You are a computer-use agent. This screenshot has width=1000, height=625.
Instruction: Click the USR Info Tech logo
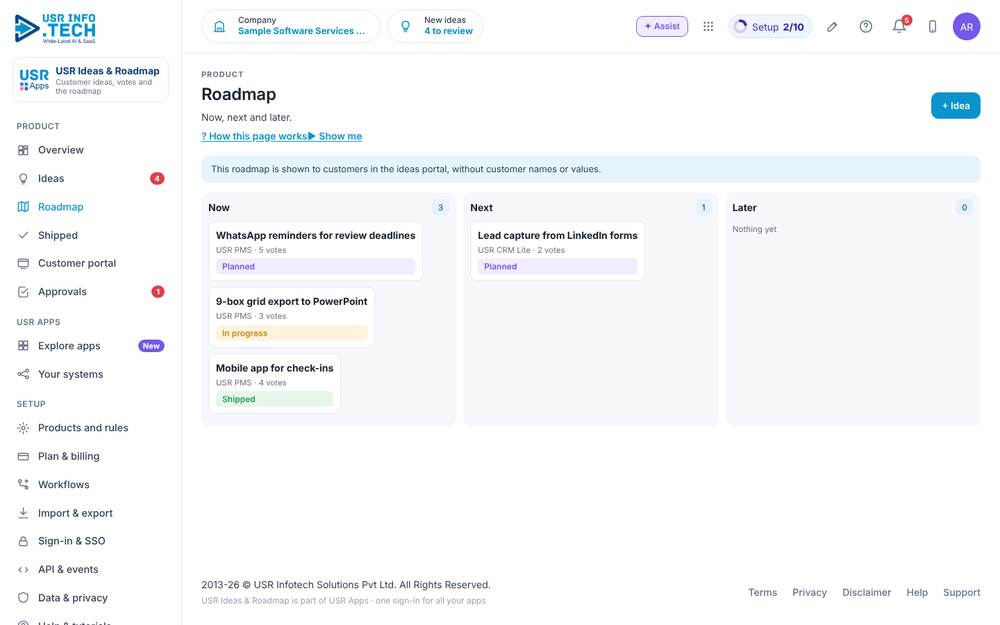[55, 28]
